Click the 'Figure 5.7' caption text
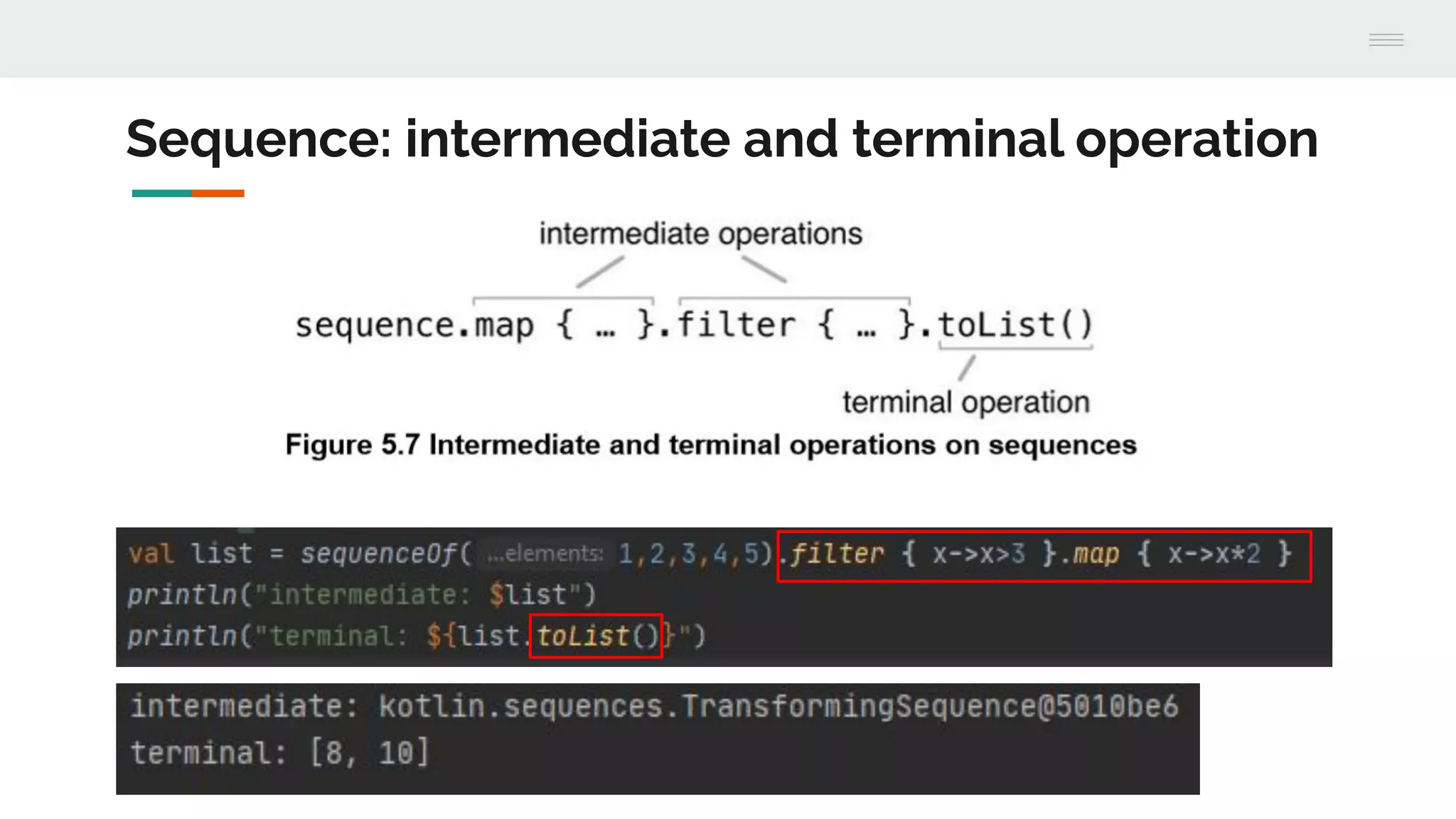The width and height of the screenshot is (1456, 819). [x=711, y=445]
